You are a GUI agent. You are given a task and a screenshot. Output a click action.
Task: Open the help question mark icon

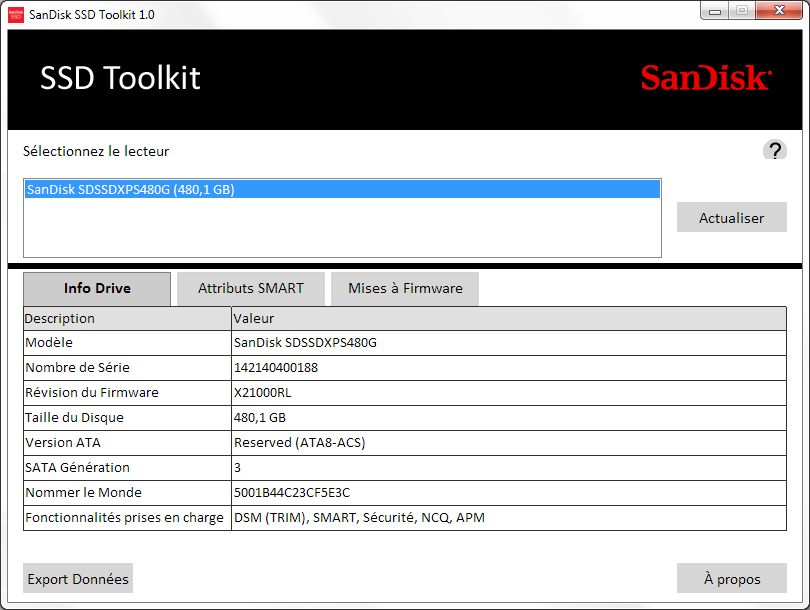pos(774,150)
